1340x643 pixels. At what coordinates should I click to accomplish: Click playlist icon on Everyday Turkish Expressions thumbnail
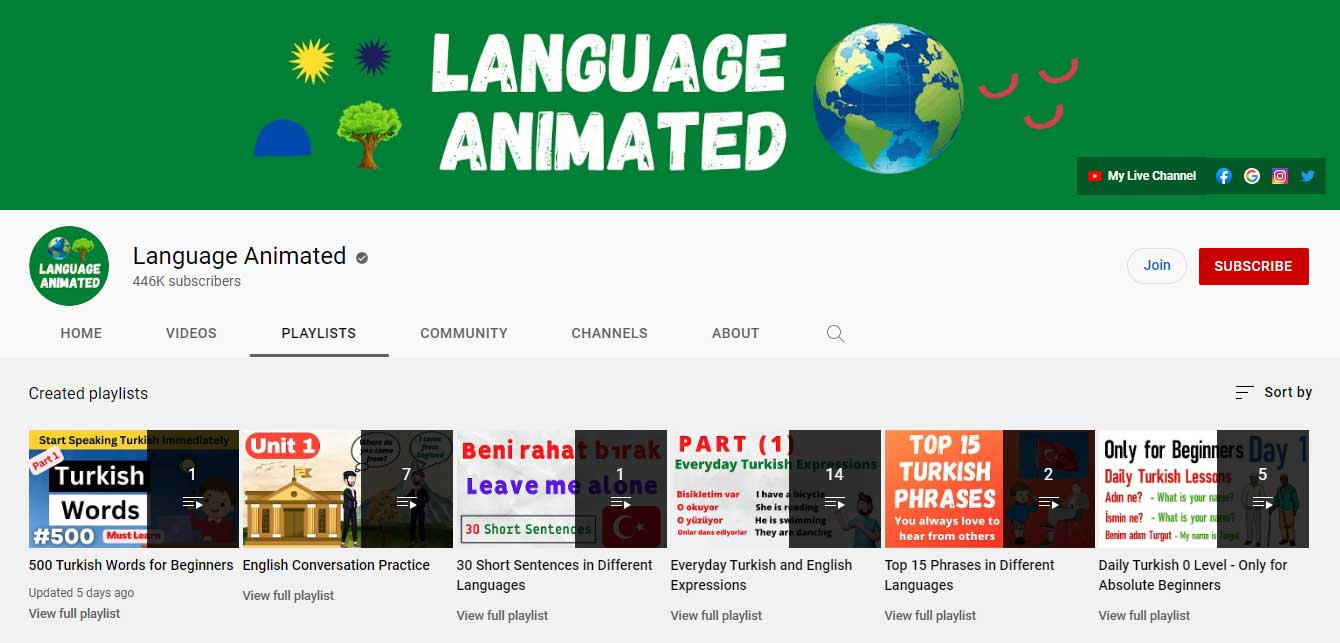834,503
